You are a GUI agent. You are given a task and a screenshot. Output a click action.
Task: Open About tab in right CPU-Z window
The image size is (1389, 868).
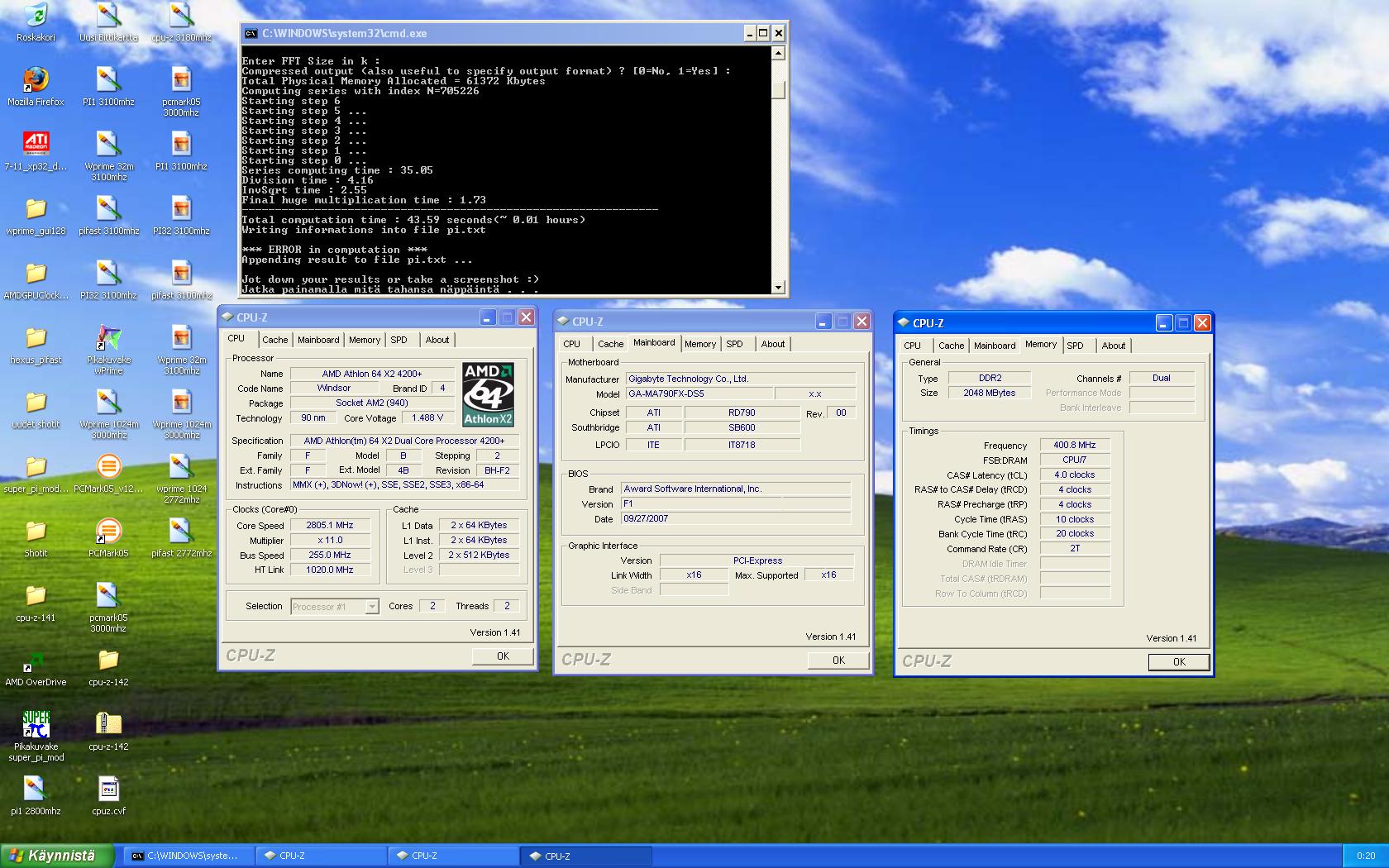(x=1114, y=346)
